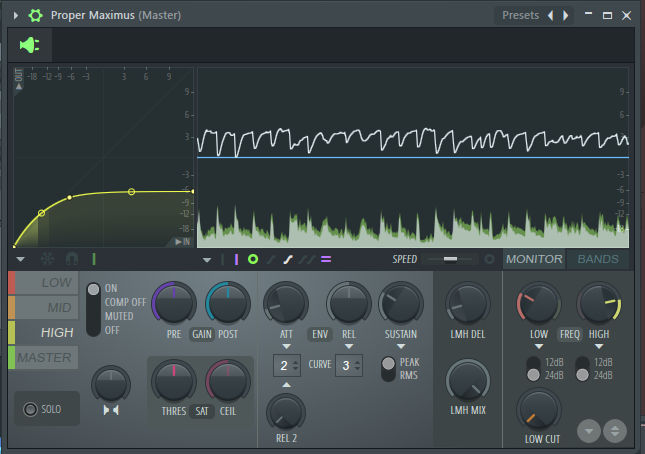The image size is (645, 454).
Task: Select next preset arrow
Action: (x=566, y=16)
